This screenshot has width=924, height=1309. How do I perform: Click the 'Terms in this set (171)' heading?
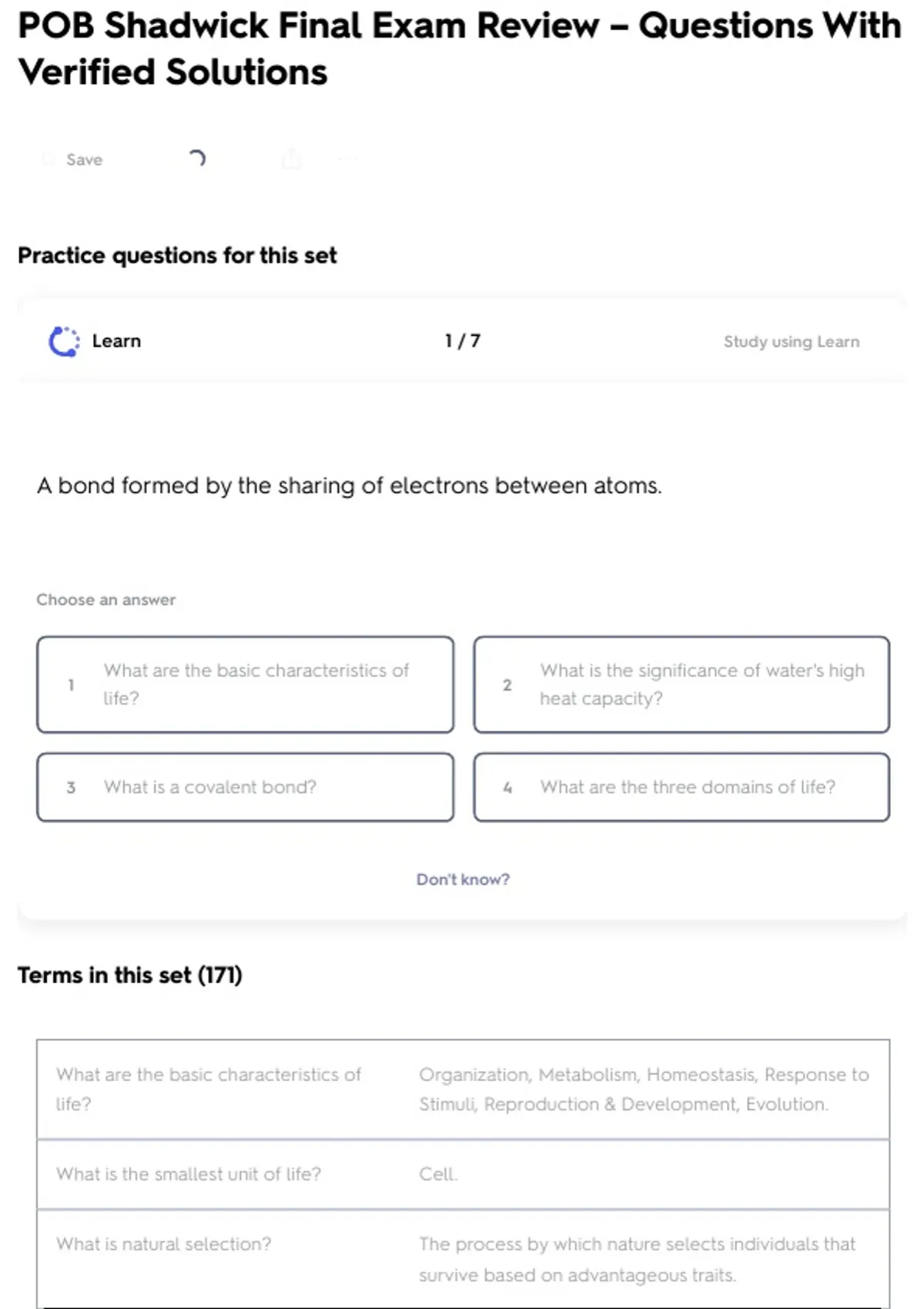pyautogui.click(x=130, y=976)
